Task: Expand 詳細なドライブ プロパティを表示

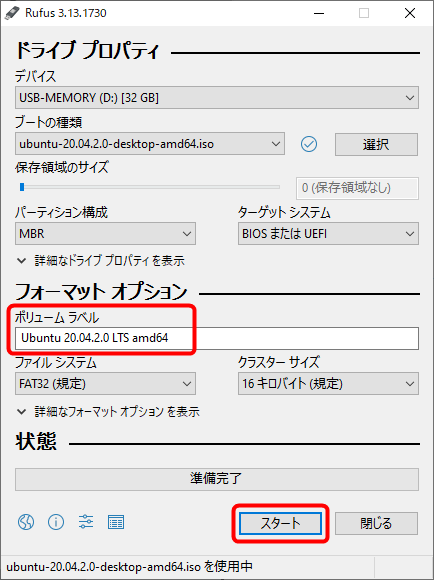Action: [x=101, y=261]
